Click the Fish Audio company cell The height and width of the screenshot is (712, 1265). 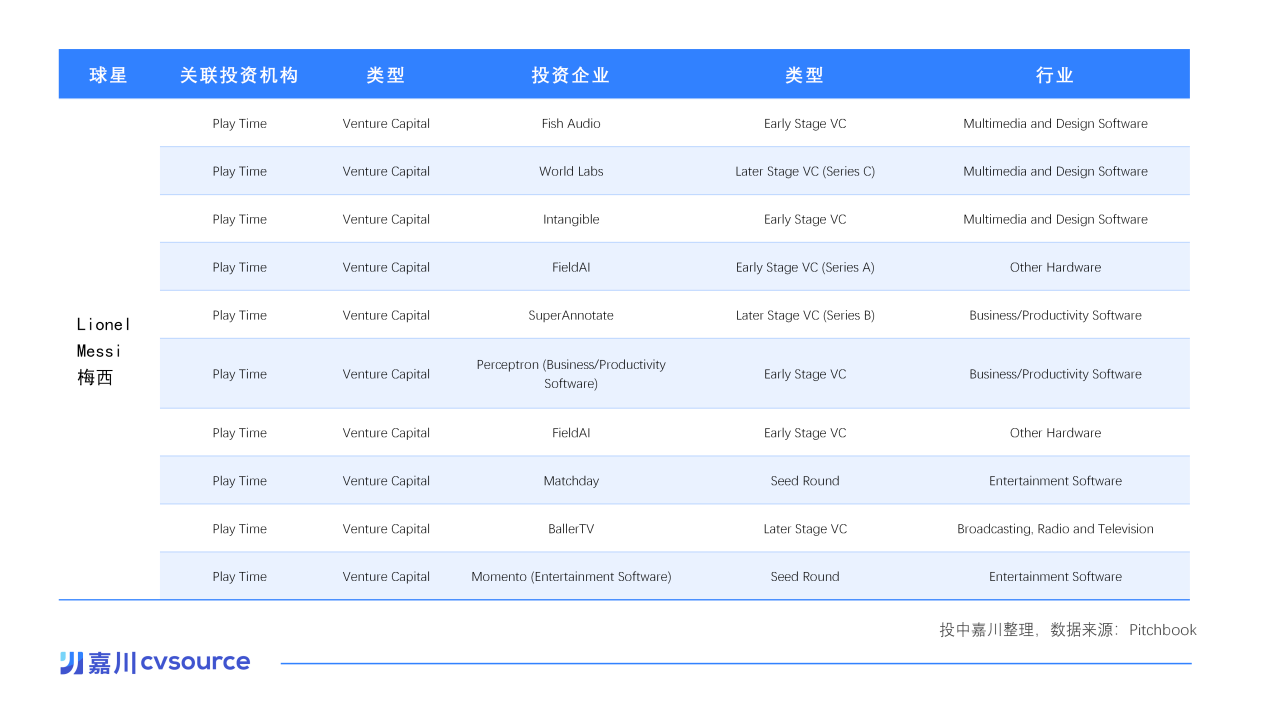click(571, 124)
